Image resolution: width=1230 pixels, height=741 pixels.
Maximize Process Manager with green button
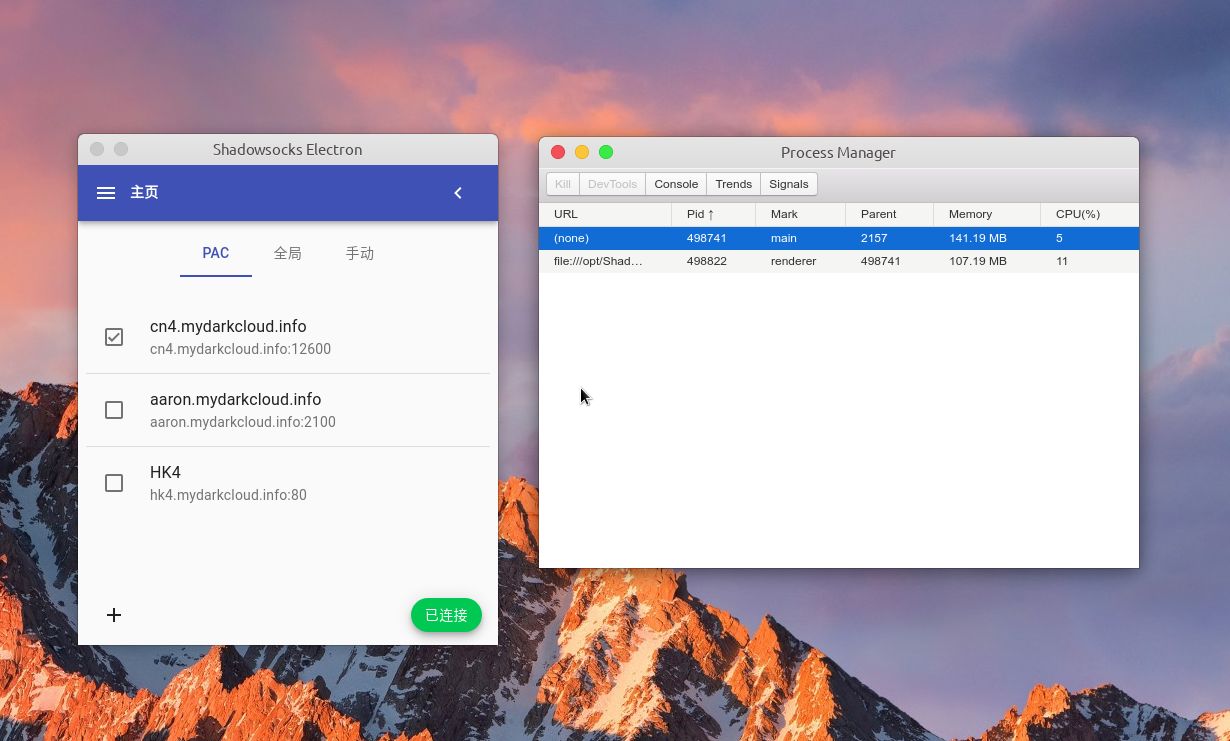[x=606, y=152]
